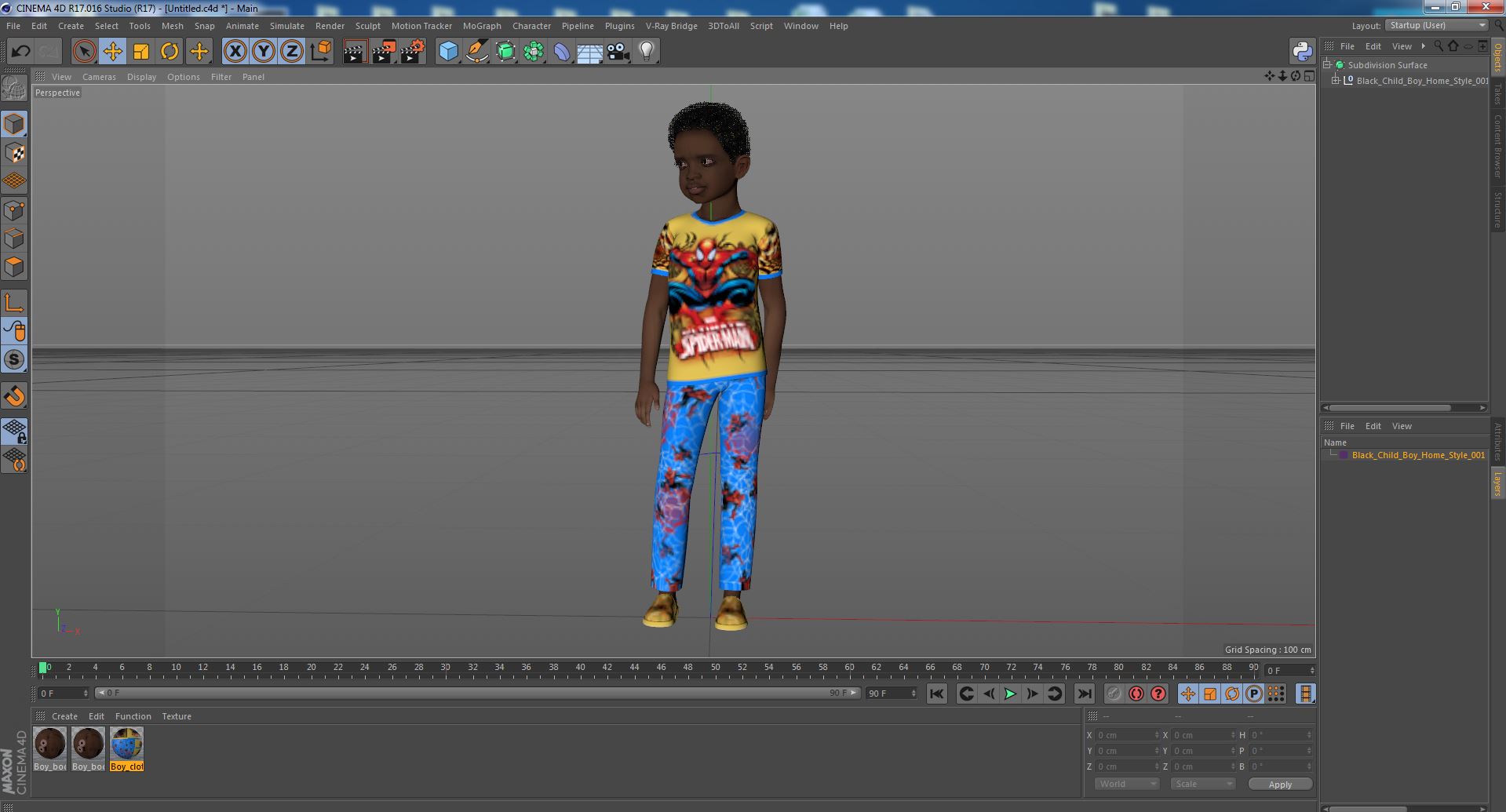This screenshot has width=1506, height=812.
Task: Open the MoGraph array icon
Action: coord(534,52)
